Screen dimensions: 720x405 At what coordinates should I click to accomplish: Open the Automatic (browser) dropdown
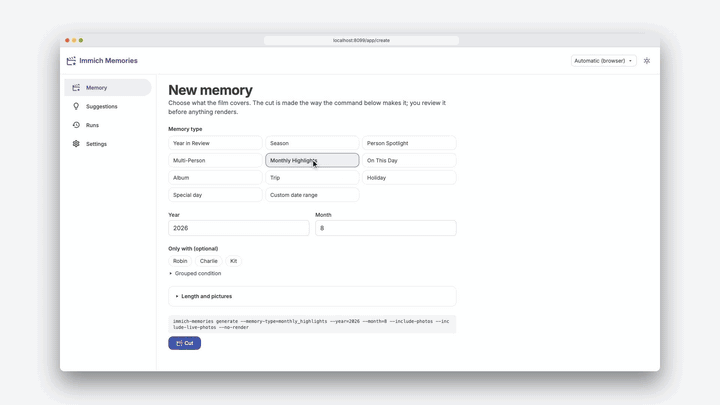pos(603,61)
